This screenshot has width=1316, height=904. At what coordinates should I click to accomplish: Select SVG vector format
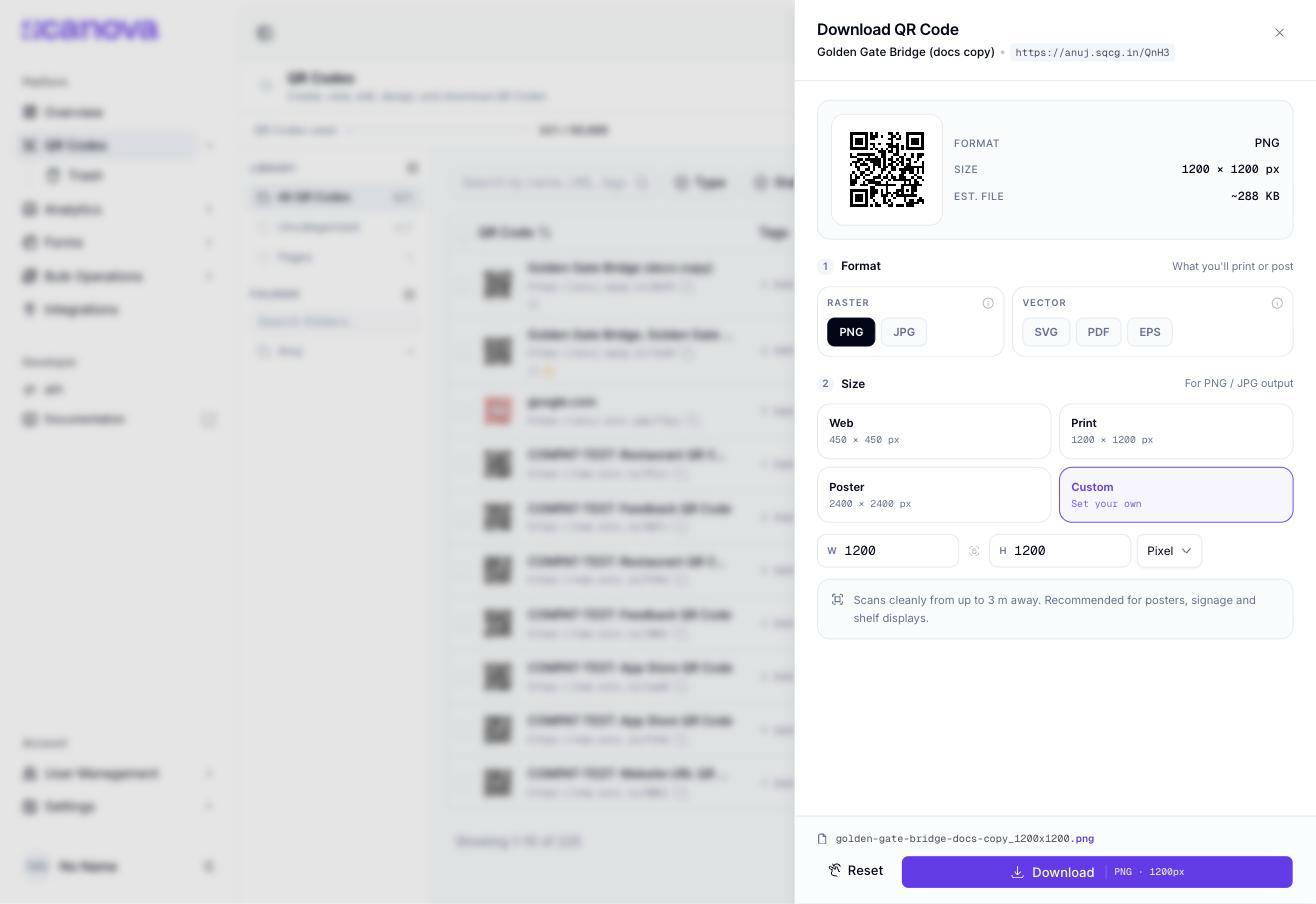(1046, 332)
